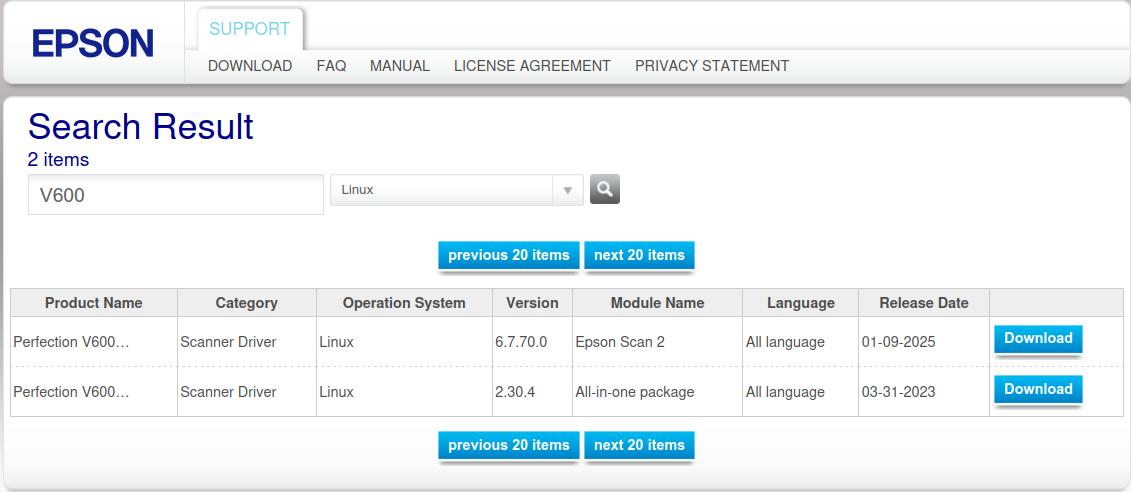Click the V600 search input field

176,195
